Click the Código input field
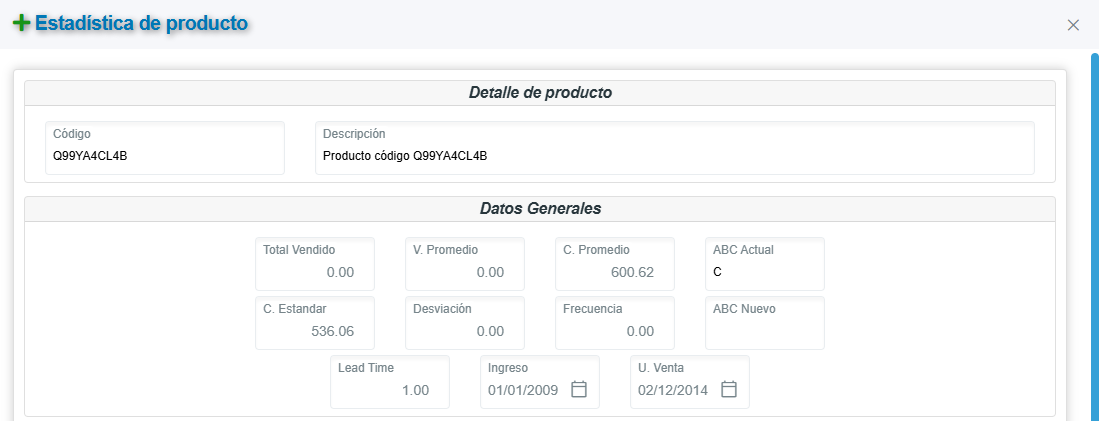This screenshot has height=421, width=1099. coord(165,156)
